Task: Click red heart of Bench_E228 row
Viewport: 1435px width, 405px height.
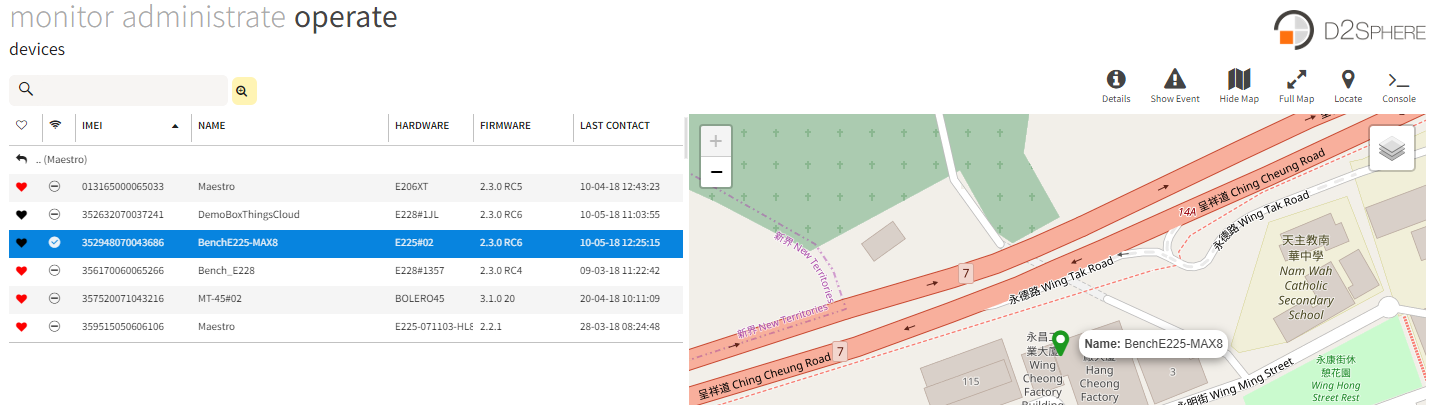Action: pos(22,271)
